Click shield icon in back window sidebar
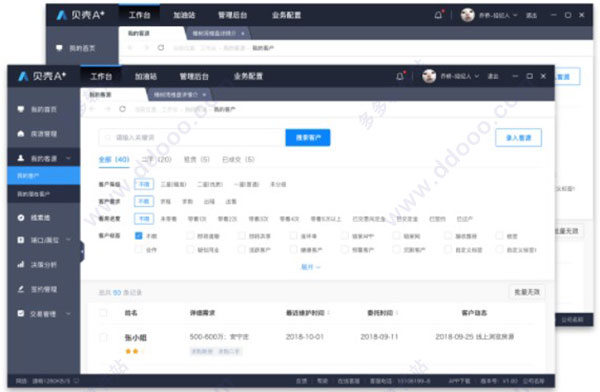This screenshot has height=392, width=600. (x=59, y=48)
